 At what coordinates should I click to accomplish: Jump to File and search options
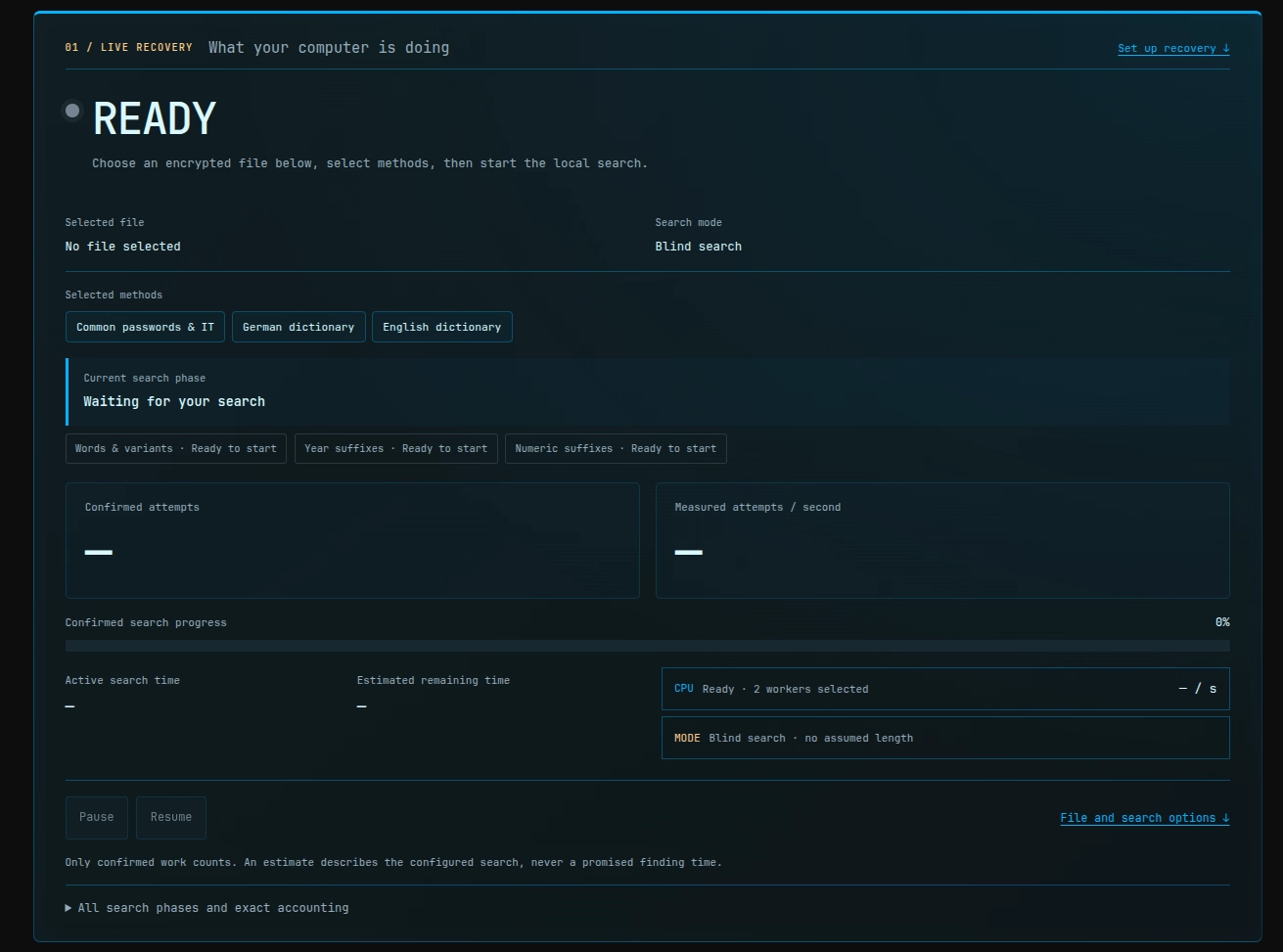[1145, 818]
